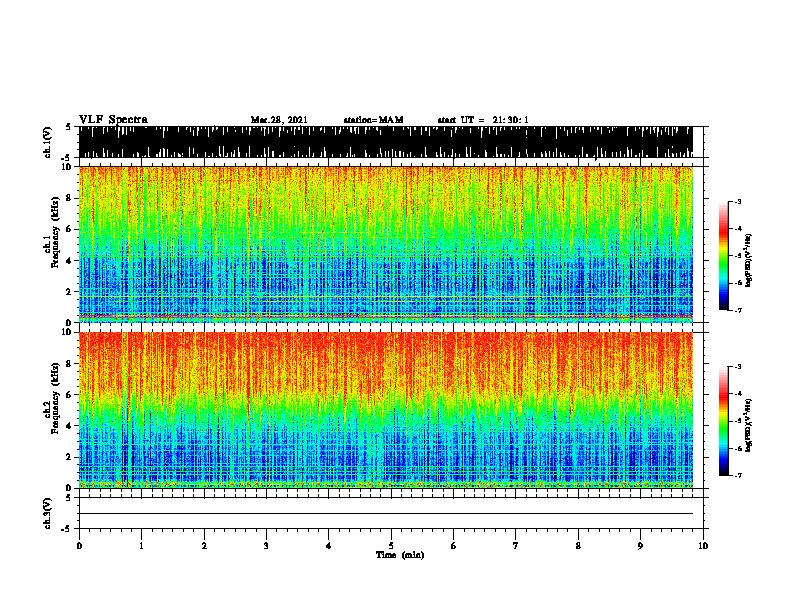Screen dimensions: 792x612
Task: Click the "ch.1 Frequency (kHz)" axis label
Action: [54, 232]
